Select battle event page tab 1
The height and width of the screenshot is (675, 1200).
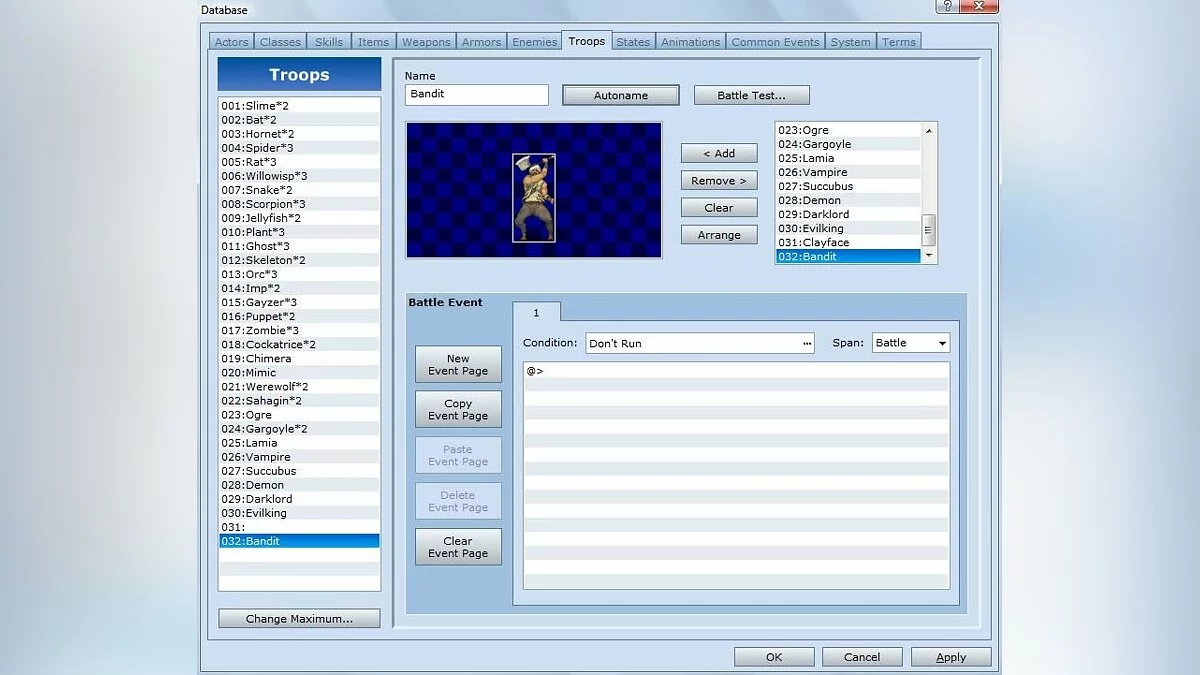(x=536, y=313)
